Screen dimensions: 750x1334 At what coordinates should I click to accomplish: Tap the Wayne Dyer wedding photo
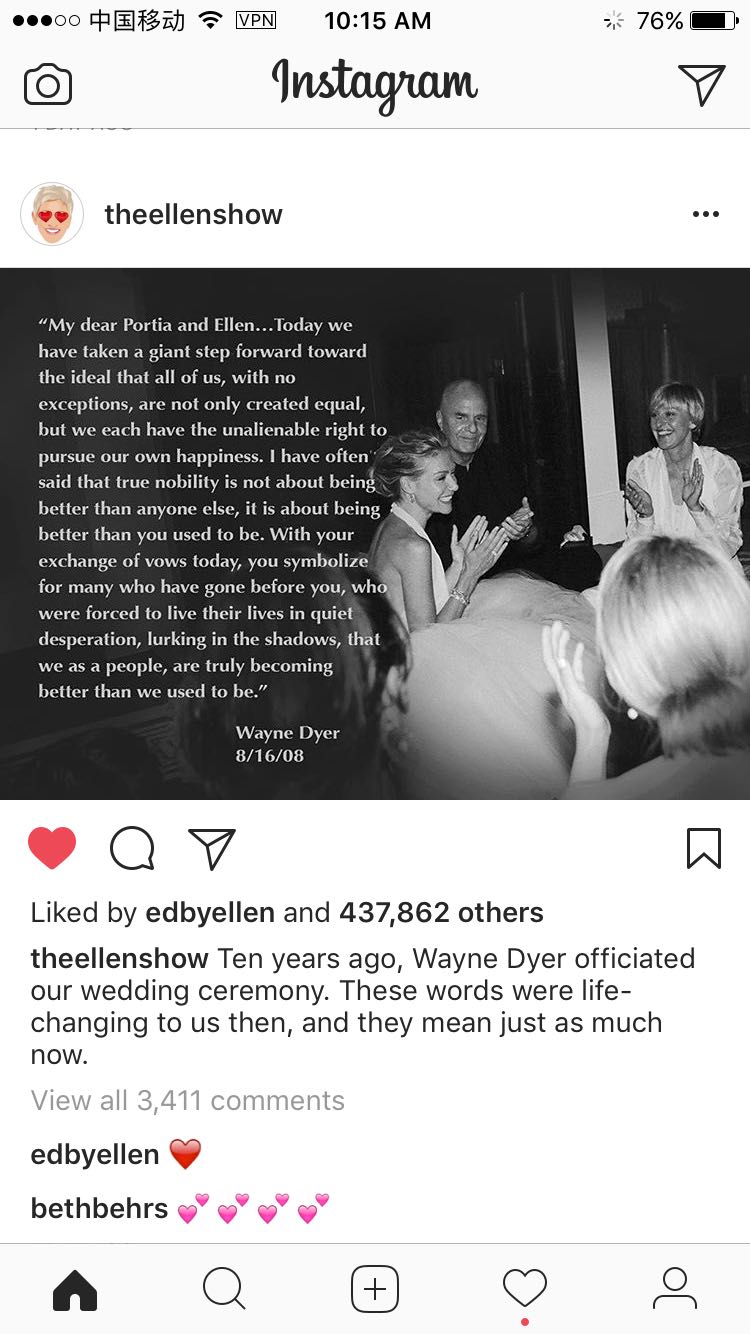[375, 534]
